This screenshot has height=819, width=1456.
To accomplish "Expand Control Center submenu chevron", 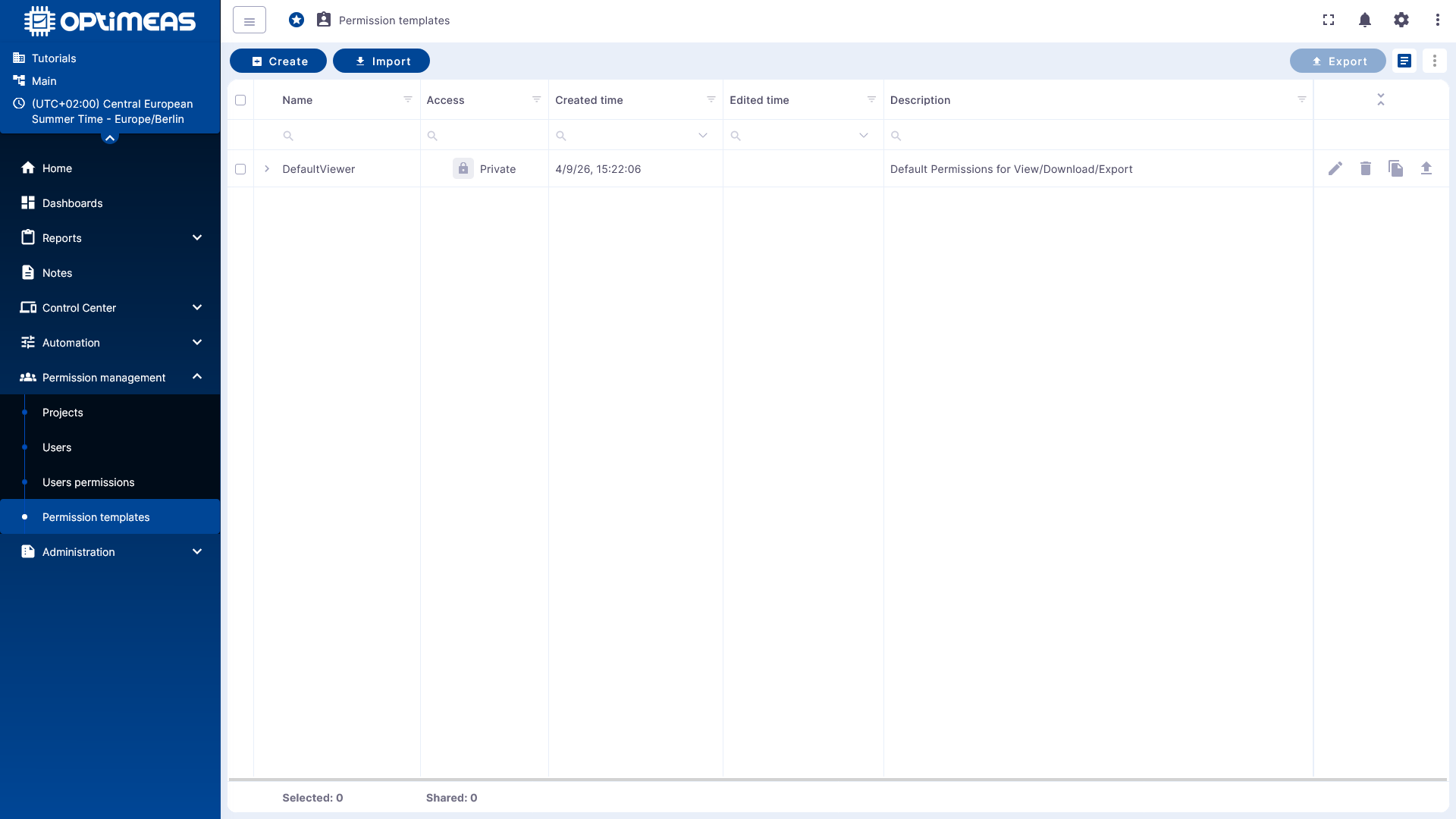I will click(197, 307).
